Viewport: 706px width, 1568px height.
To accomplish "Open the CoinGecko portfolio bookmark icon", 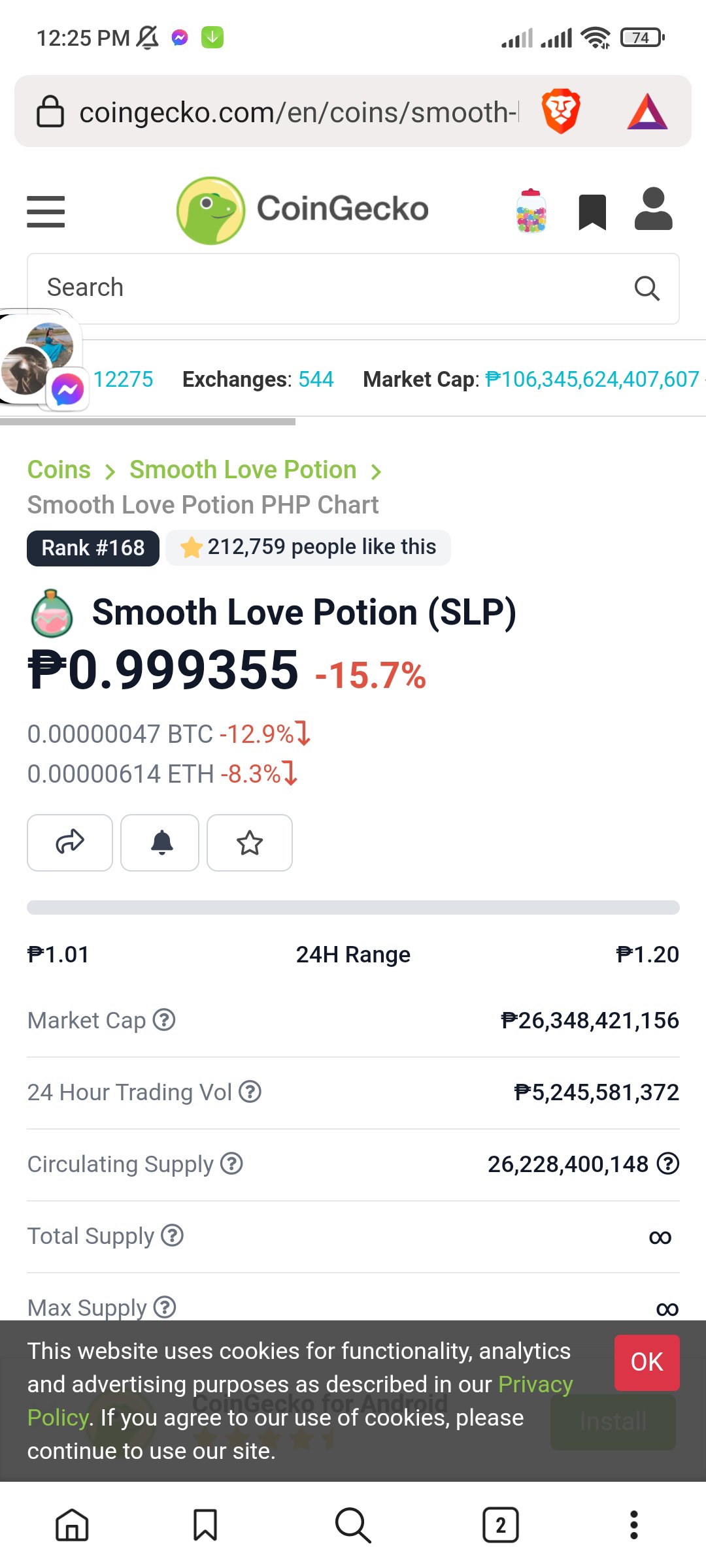I will click(x=593, y=212).
